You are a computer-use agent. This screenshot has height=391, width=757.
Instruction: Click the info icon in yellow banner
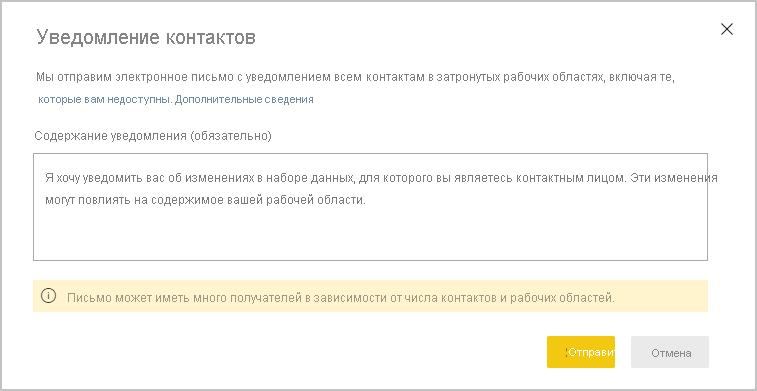pos(48,296)
